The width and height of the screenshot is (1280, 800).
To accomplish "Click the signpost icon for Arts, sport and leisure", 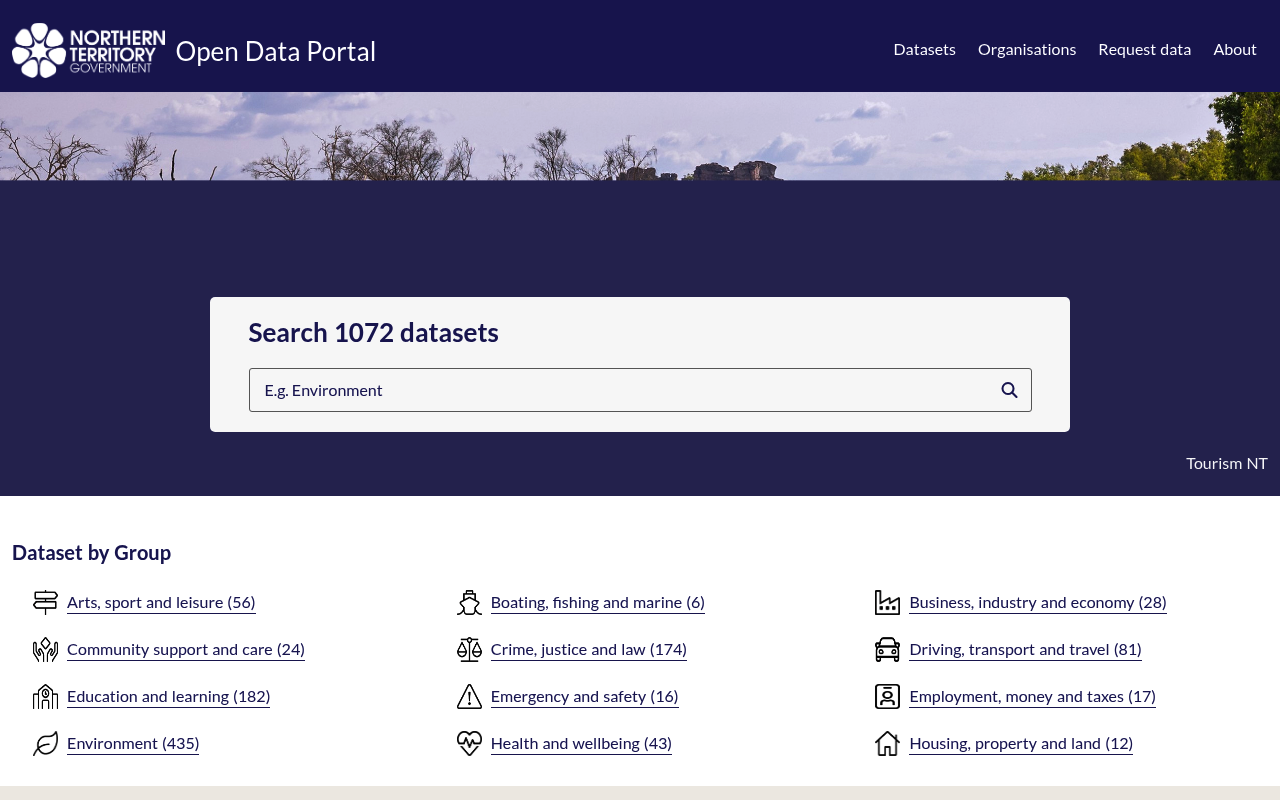I will [x=46, y=602].
